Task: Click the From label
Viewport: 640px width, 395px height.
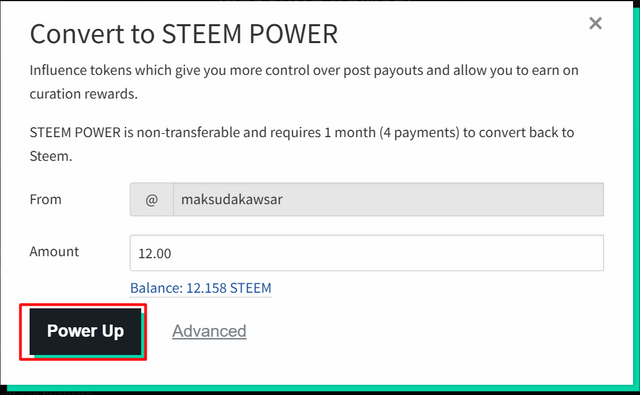Action: [45, 200]
